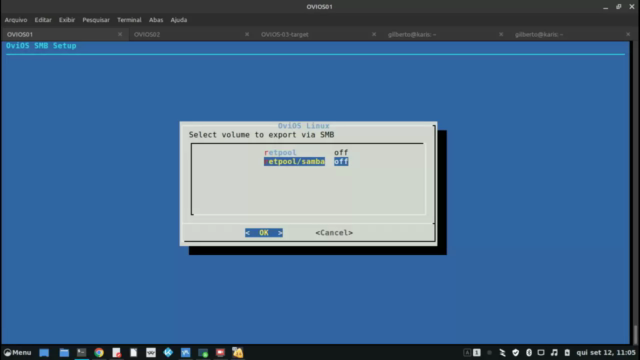Click the lightning bolt power tray icon

click(x=502, y=353)
